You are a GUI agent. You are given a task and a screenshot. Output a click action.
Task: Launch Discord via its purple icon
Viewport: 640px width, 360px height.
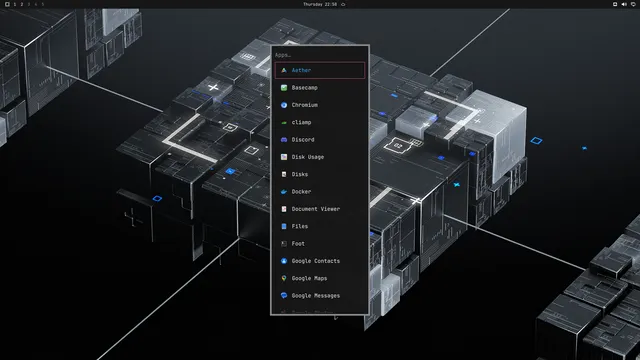click(x=284, y=140)
